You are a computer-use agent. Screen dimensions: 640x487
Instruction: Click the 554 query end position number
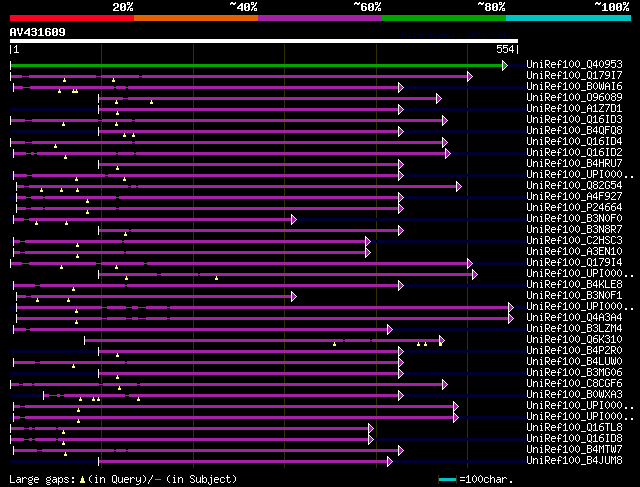505,49
